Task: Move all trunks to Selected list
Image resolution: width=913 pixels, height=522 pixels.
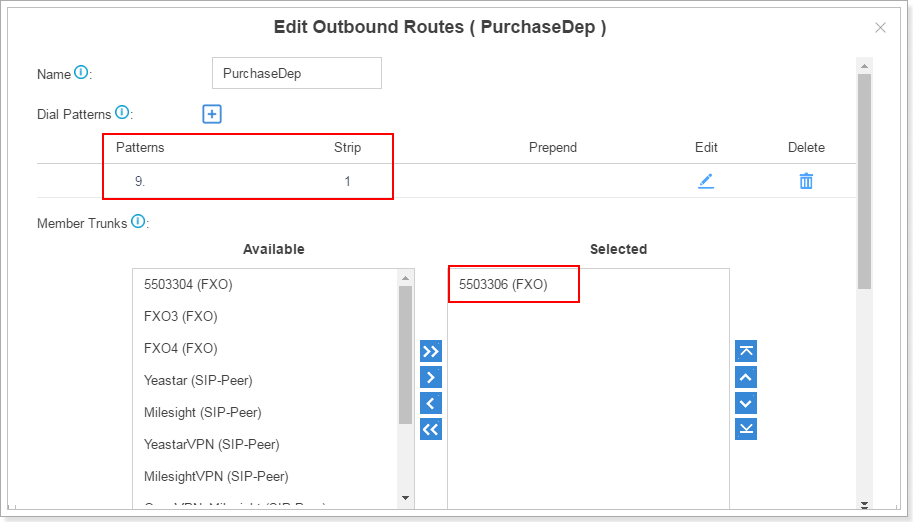Action: pyautogui.click(x=430, y=351)
